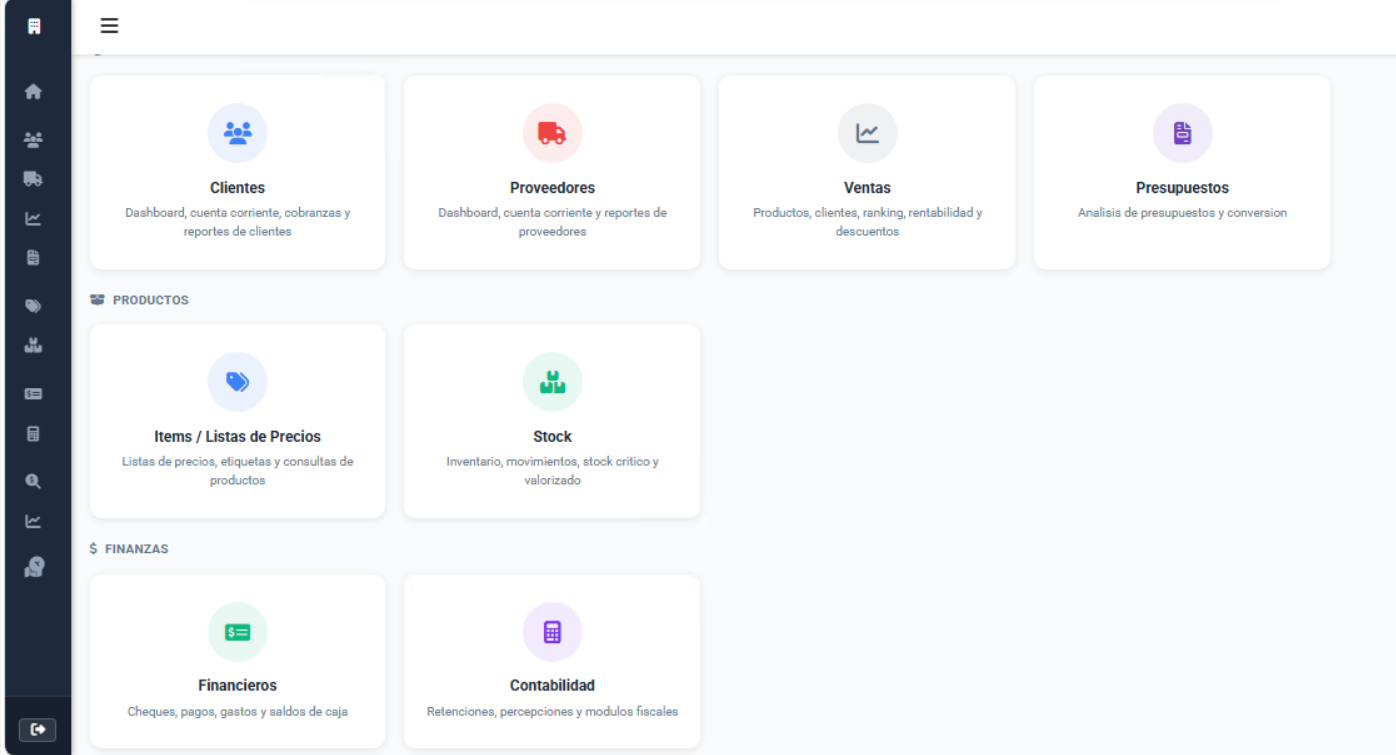Open the Financieros card
Viewport: 1396px width, 755px height.
(x=238, y=661)
